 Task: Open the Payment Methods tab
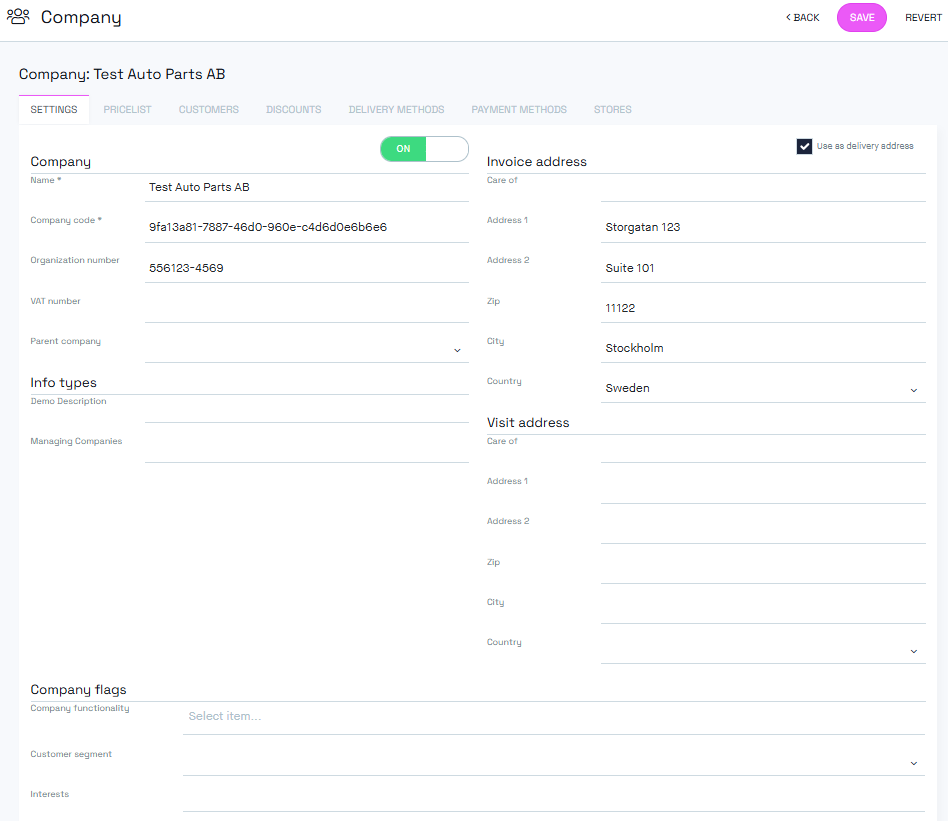pos(518,110)
